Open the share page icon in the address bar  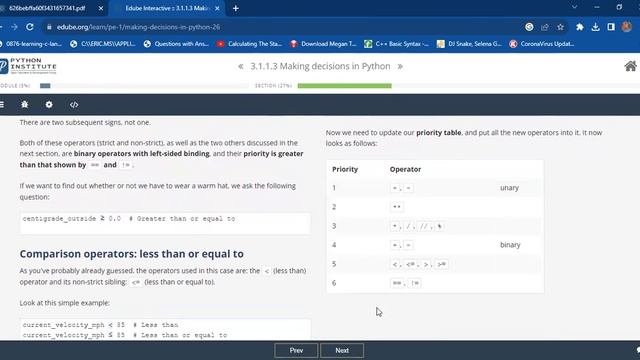(x=544, y=27)
